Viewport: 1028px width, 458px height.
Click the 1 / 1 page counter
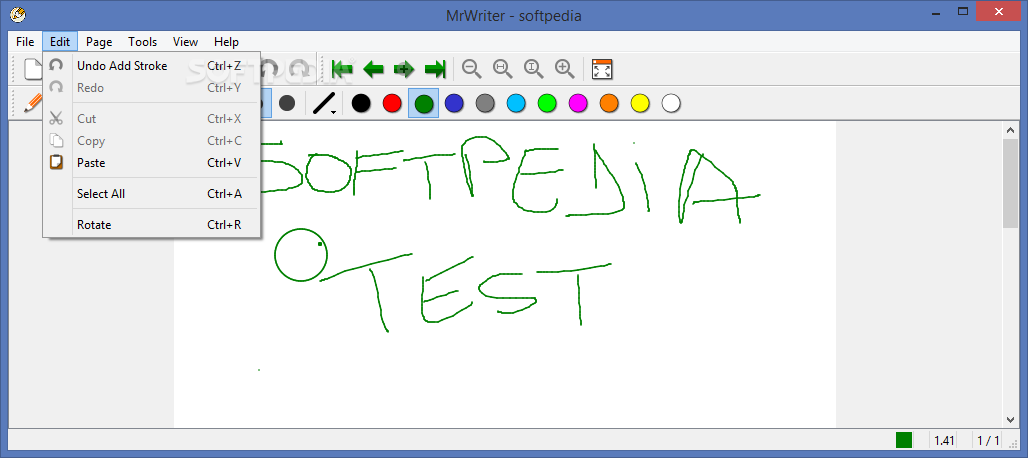[988, 440]
